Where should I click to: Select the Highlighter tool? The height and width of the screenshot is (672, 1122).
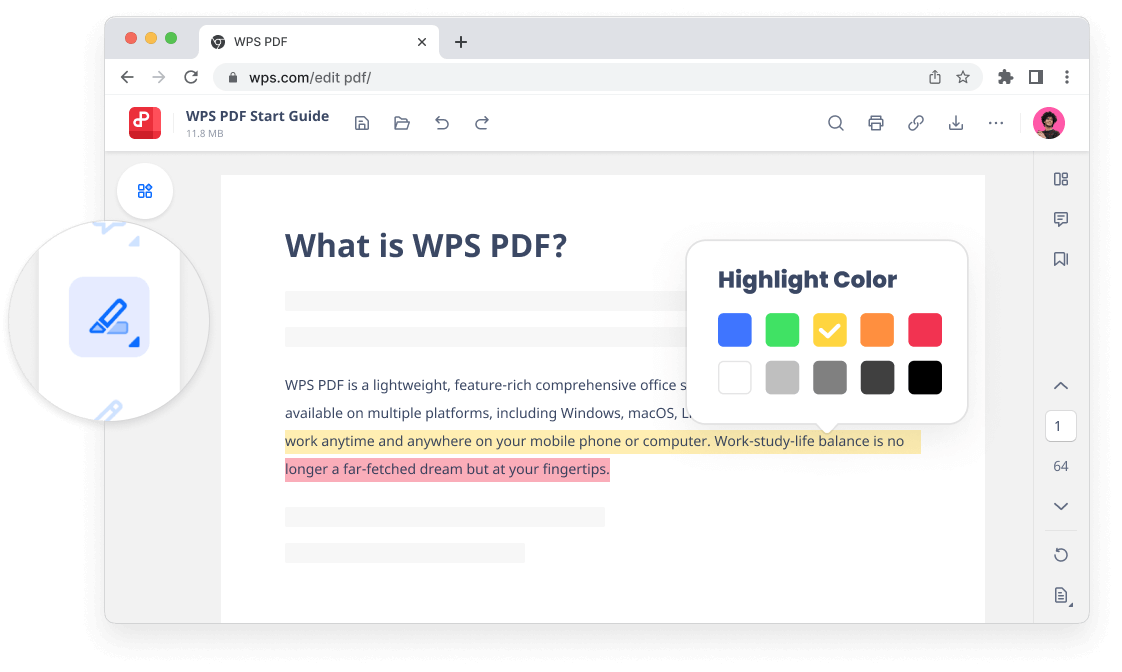pyautogui.click(x=111, y=315)
